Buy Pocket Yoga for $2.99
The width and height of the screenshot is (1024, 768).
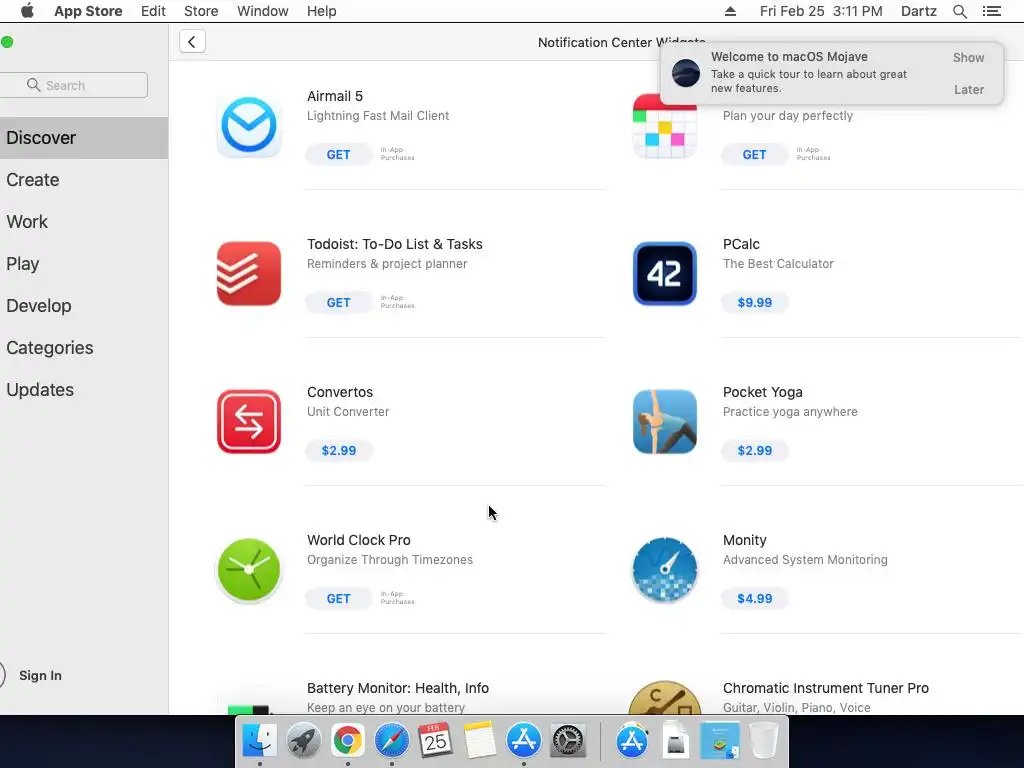point(754,451)
